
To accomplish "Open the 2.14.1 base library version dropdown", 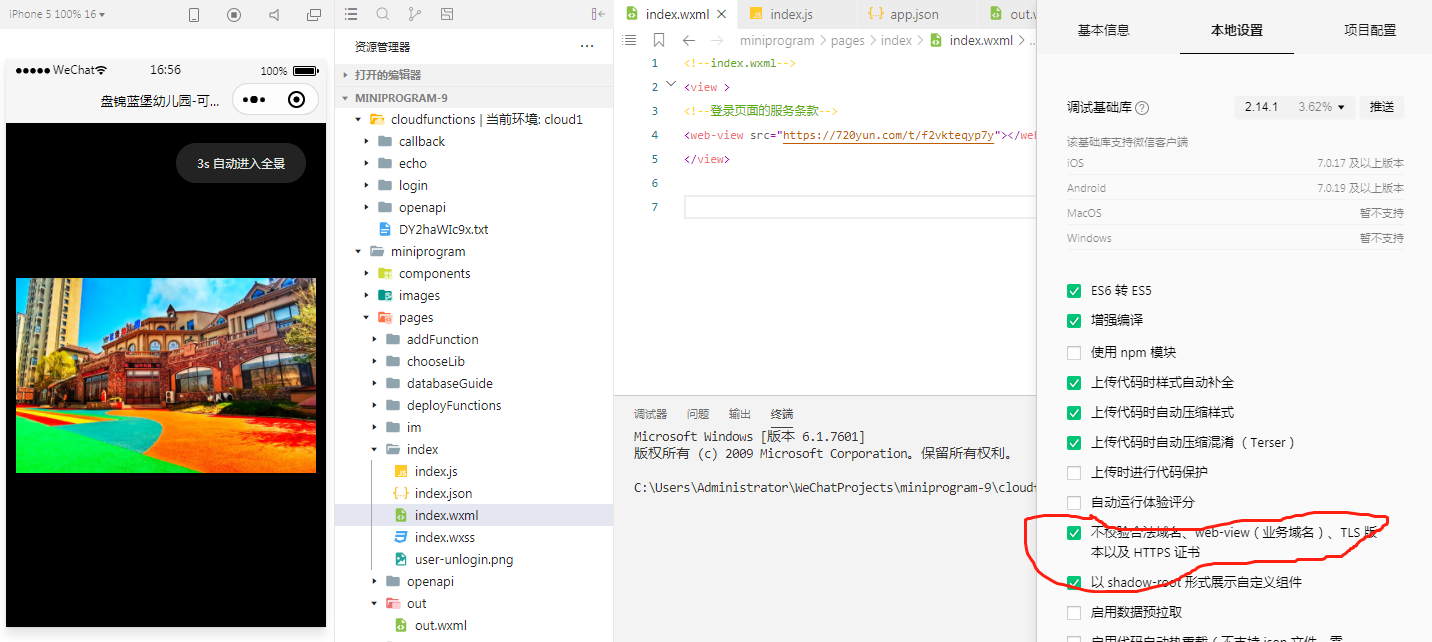I will 1294,107.
